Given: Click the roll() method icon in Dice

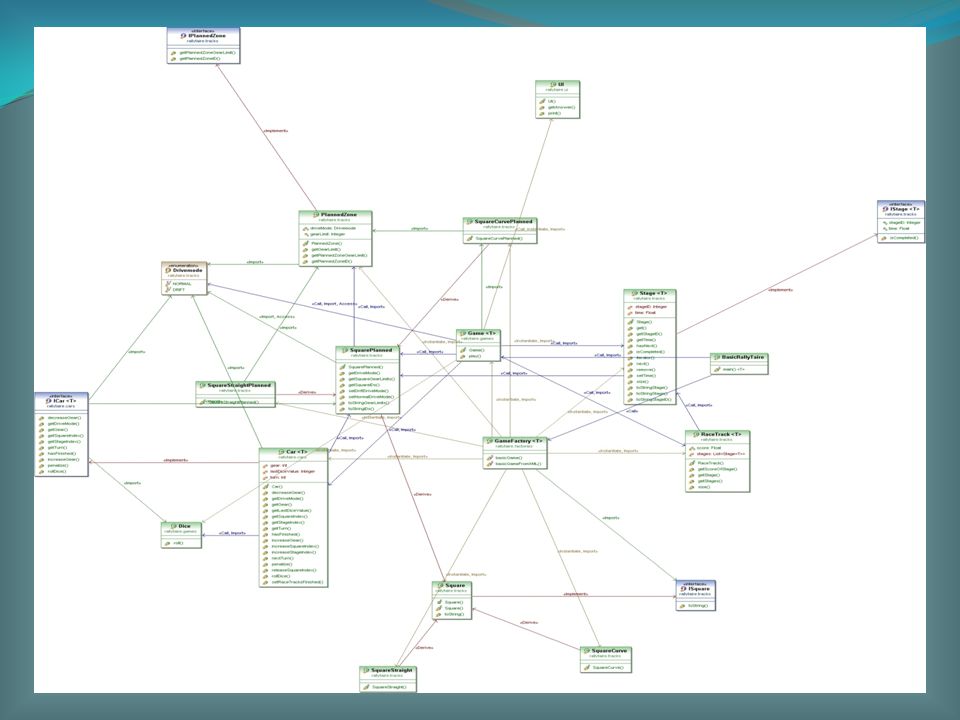Looking at the screenshot, I should (x=167, y=543).
